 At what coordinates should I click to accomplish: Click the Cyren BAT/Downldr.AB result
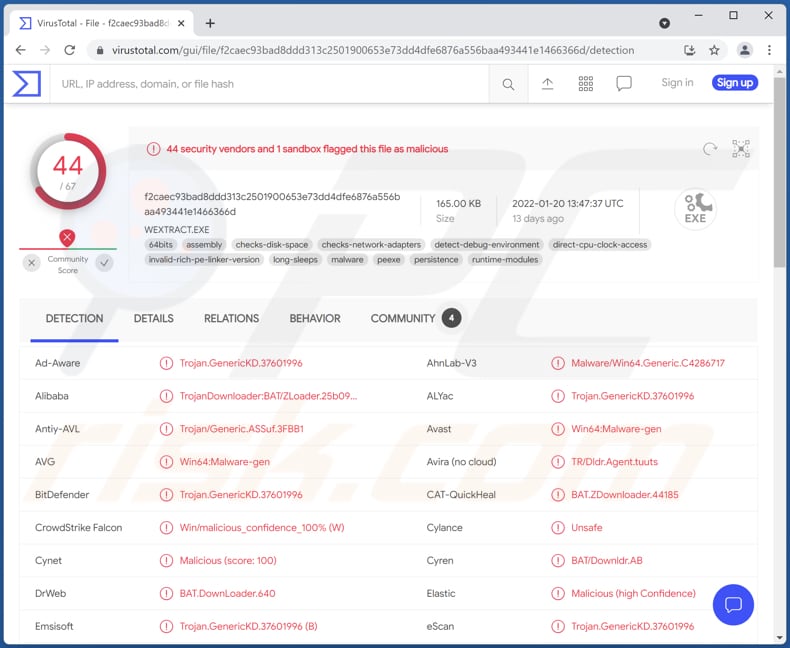tap(607, 560)
